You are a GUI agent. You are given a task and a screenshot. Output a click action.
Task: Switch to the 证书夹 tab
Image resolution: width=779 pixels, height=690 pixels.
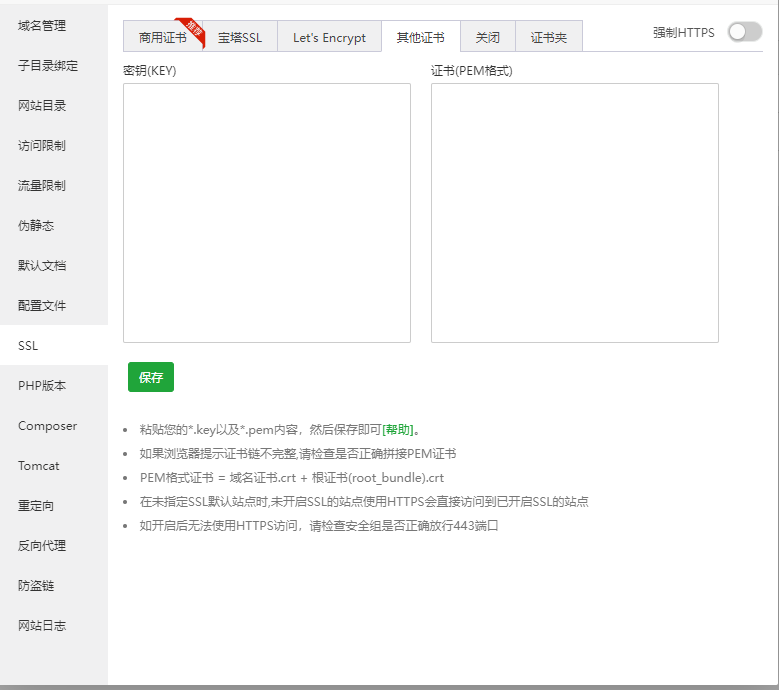pyautogui.click(x=549, y=37)
